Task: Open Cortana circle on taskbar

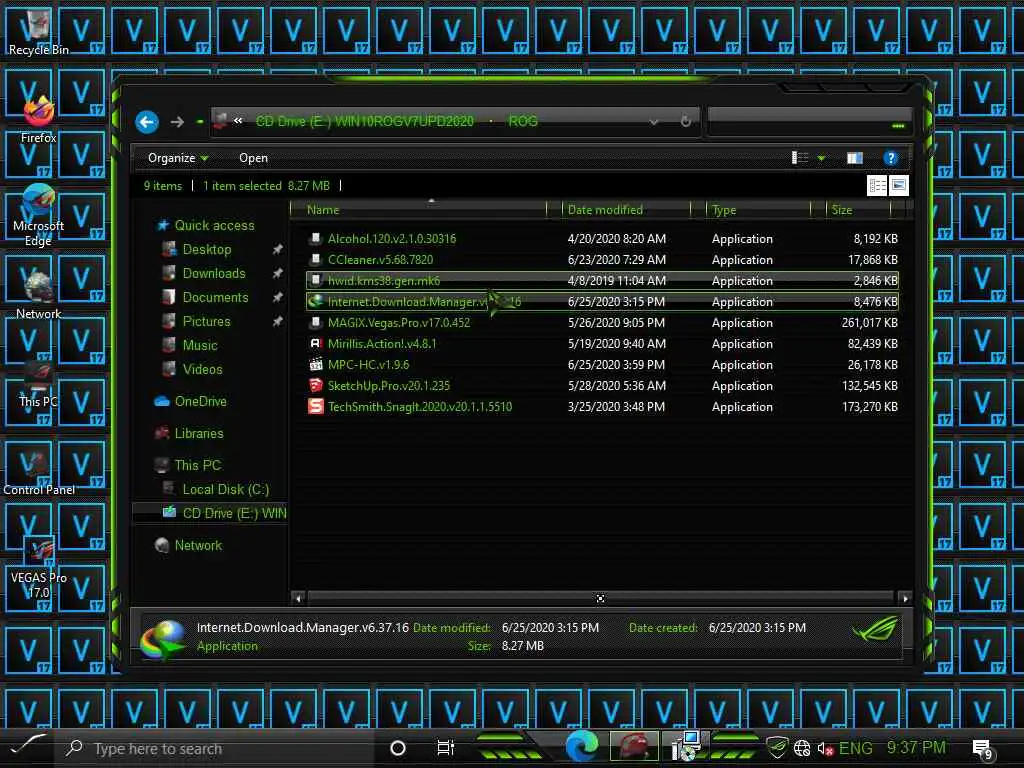Action: coord(397,748)
